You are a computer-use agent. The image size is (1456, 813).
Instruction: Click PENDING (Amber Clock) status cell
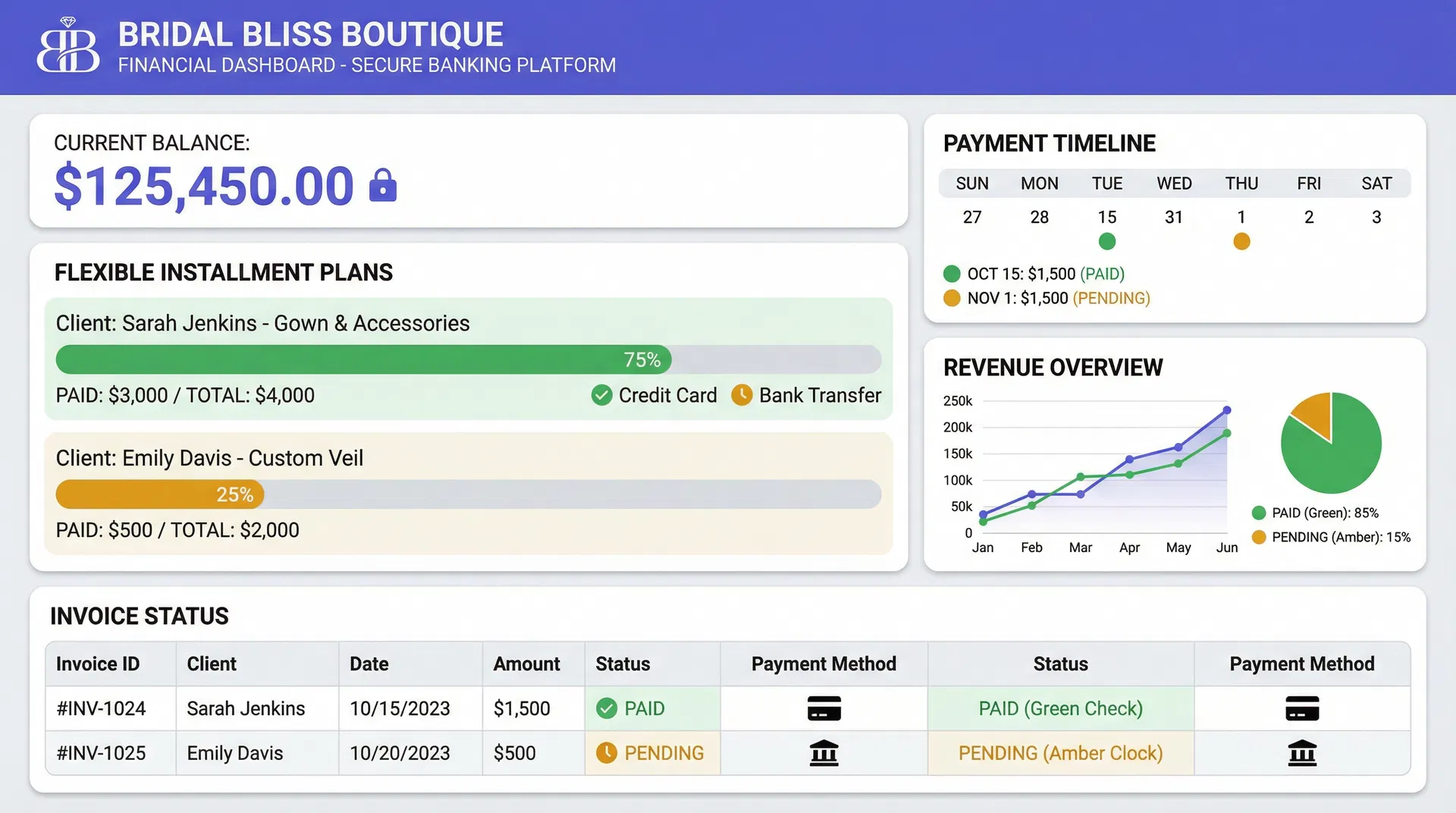[x=1060, y=753]
